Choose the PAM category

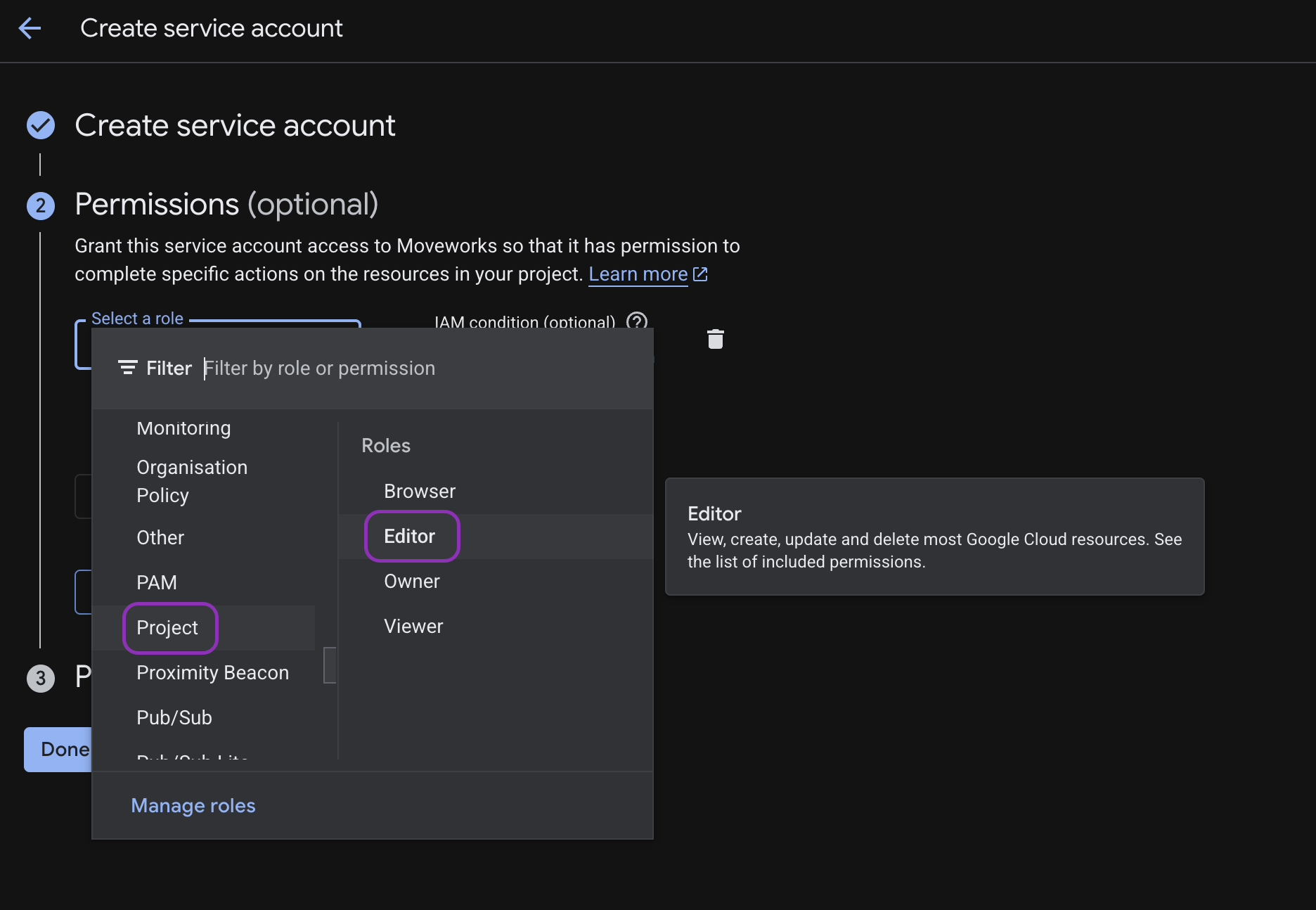click(157, 582)
